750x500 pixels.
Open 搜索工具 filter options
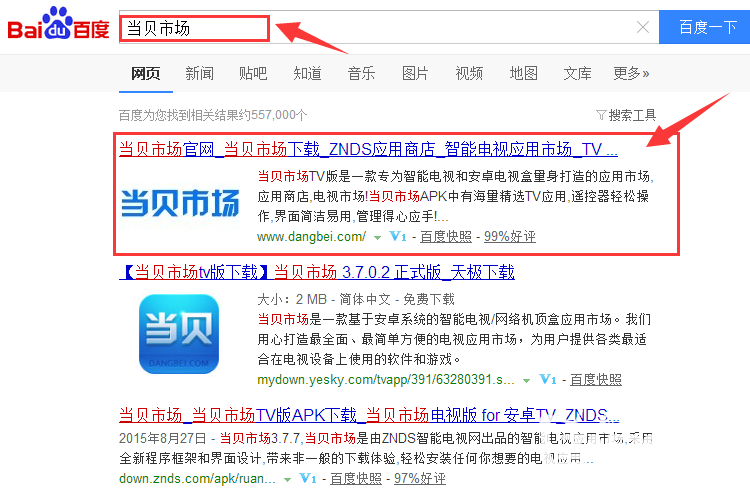pos(632,115)
